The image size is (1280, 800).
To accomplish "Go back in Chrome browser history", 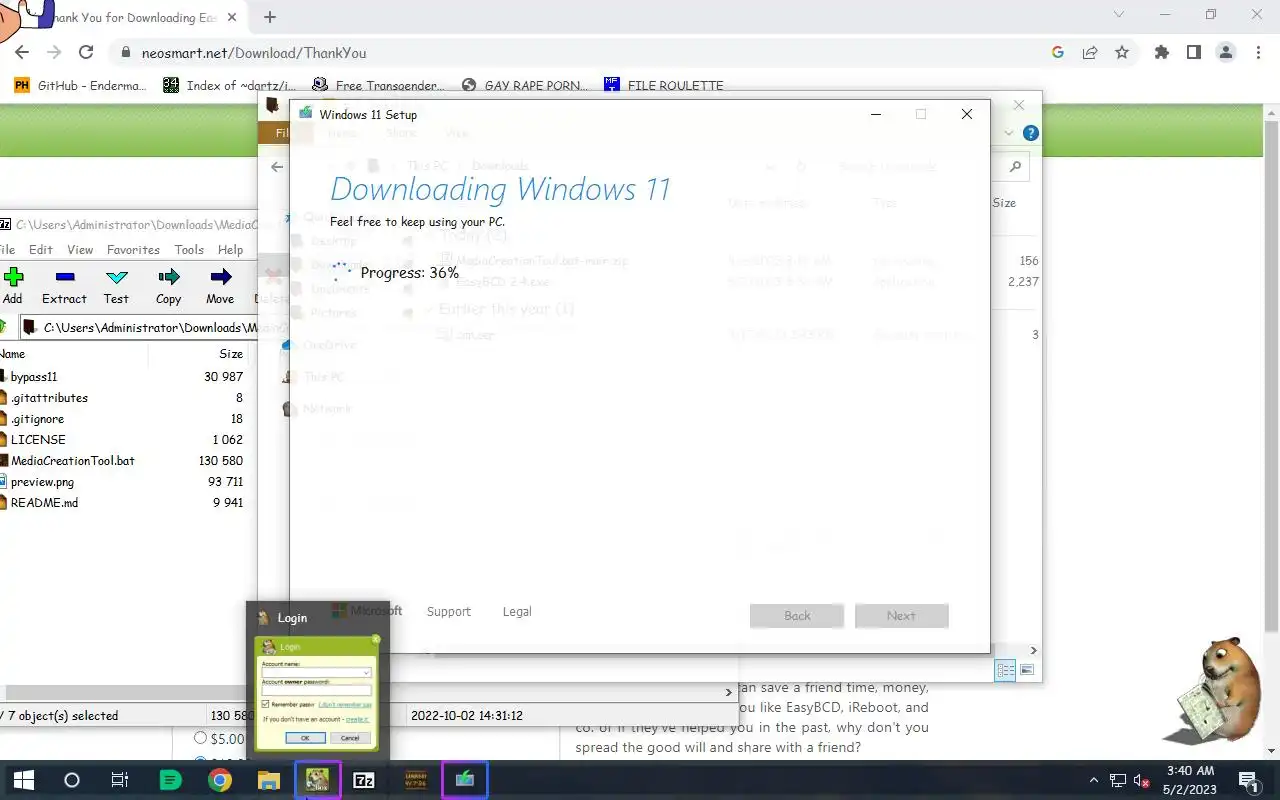I will (x=22, y=53).
